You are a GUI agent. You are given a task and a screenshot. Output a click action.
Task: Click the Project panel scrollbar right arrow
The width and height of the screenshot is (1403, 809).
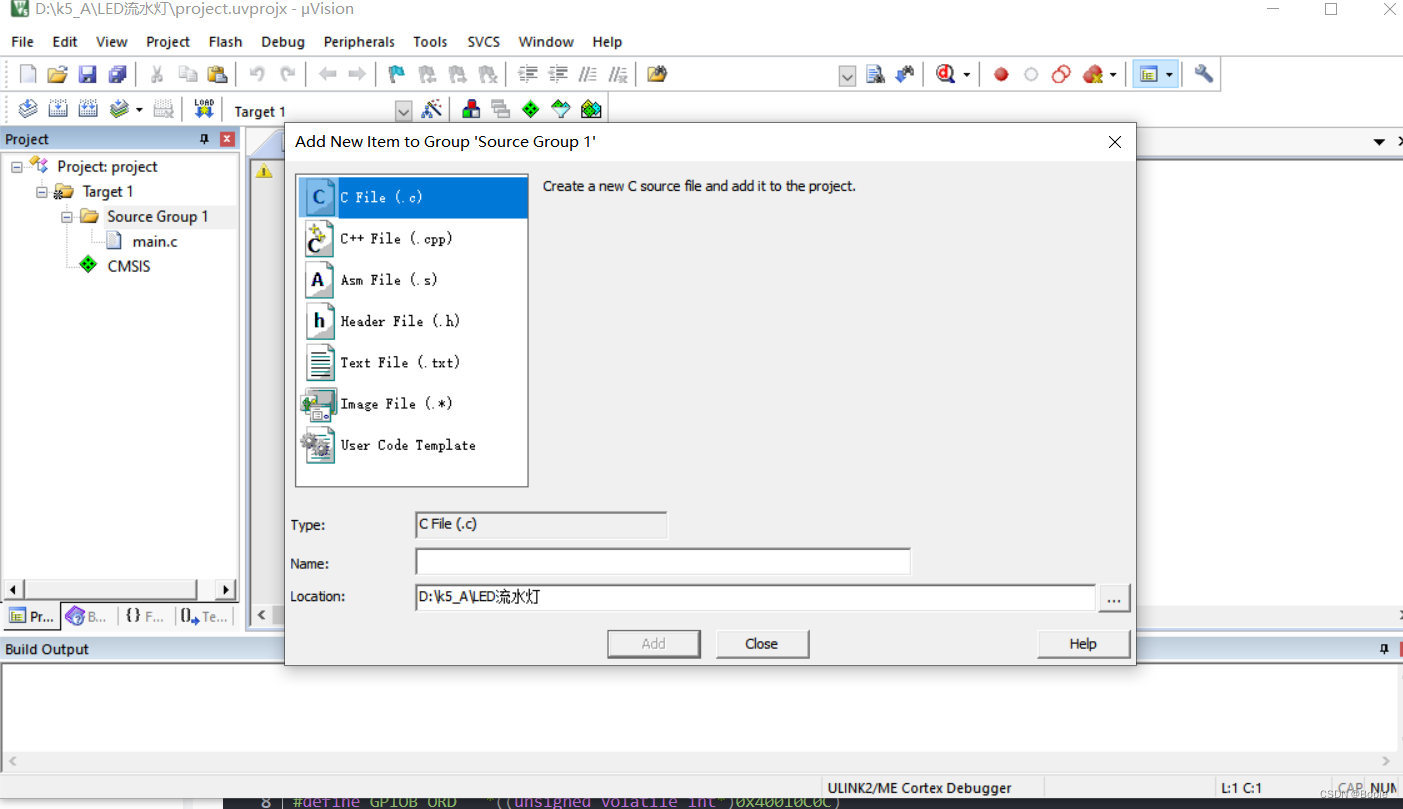point(226,589)
